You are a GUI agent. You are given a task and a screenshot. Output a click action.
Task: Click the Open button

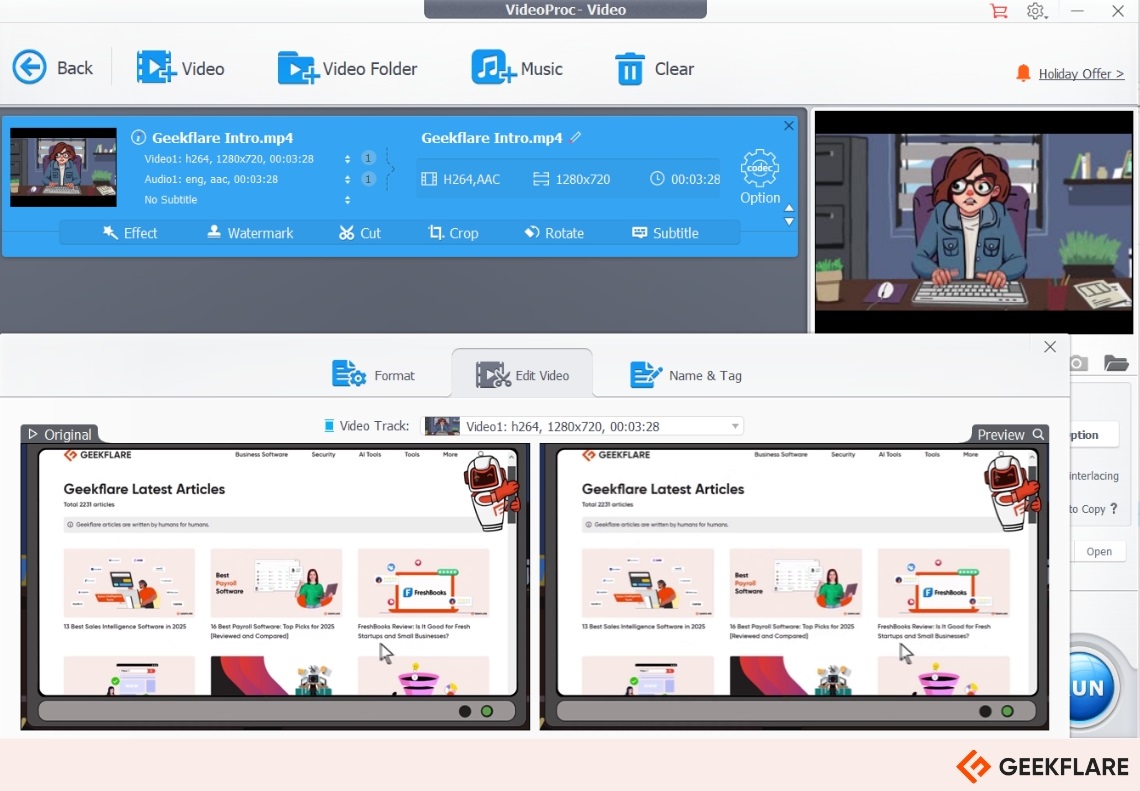1099,551
